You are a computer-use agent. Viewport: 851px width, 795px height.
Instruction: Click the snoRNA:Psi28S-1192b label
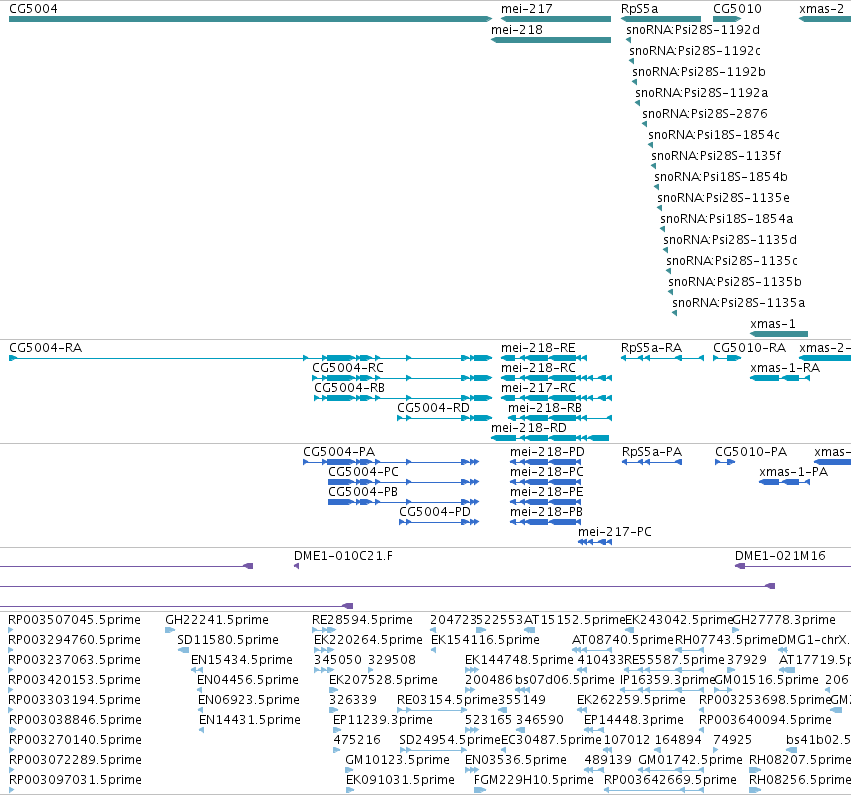click(x=698, y=72)
